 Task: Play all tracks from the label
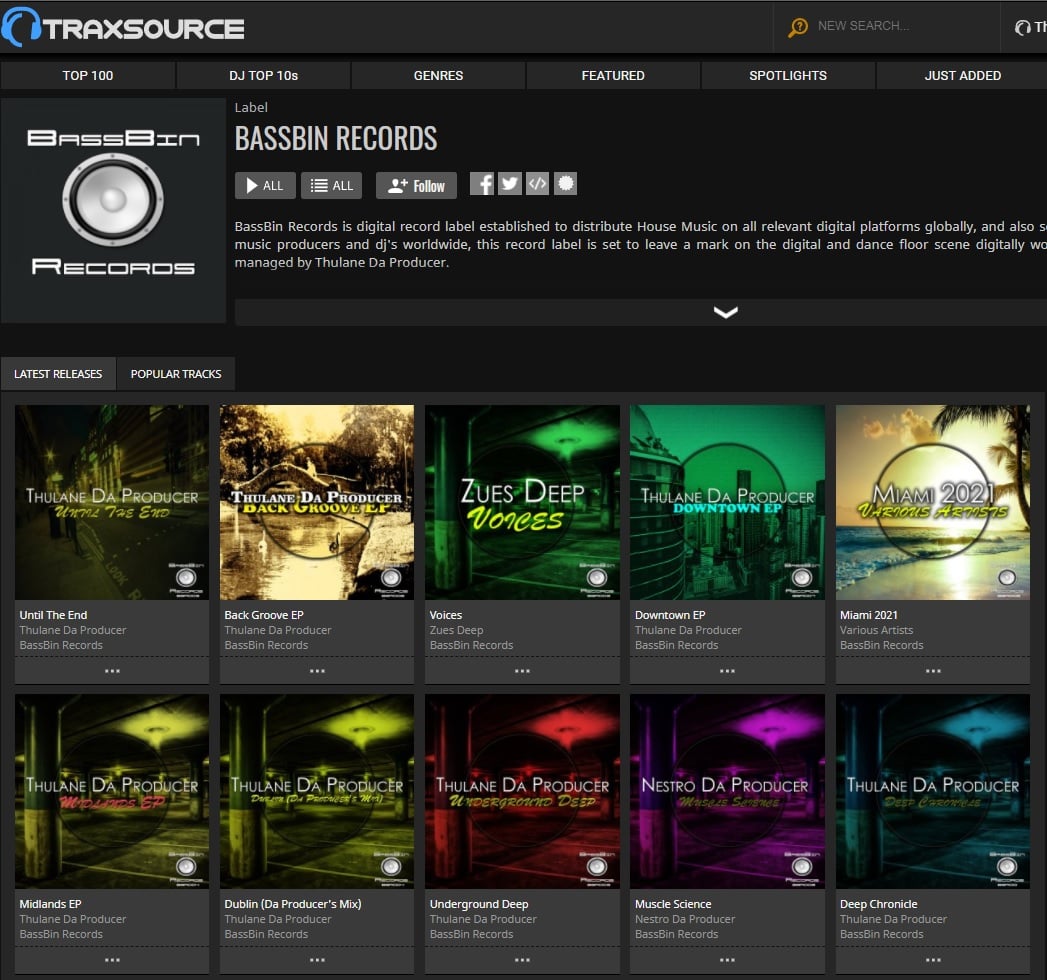pos(265,186)
